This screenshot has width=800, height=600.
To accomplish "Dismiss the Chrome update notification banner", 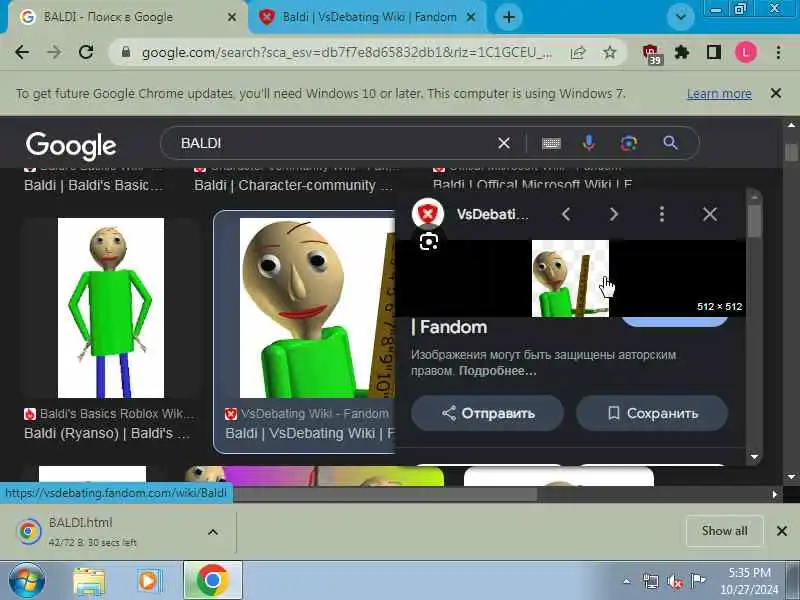I will [776, 93].
